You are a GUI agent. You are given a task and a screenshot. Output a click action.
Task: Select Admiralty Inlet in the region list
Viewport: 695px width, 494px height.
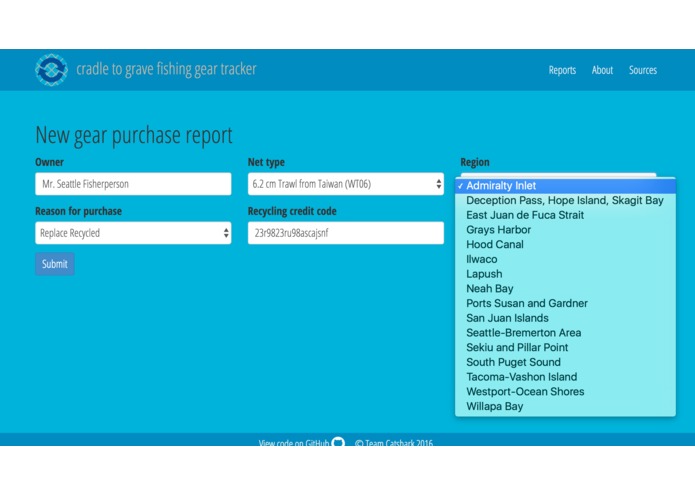click(566, 186)
